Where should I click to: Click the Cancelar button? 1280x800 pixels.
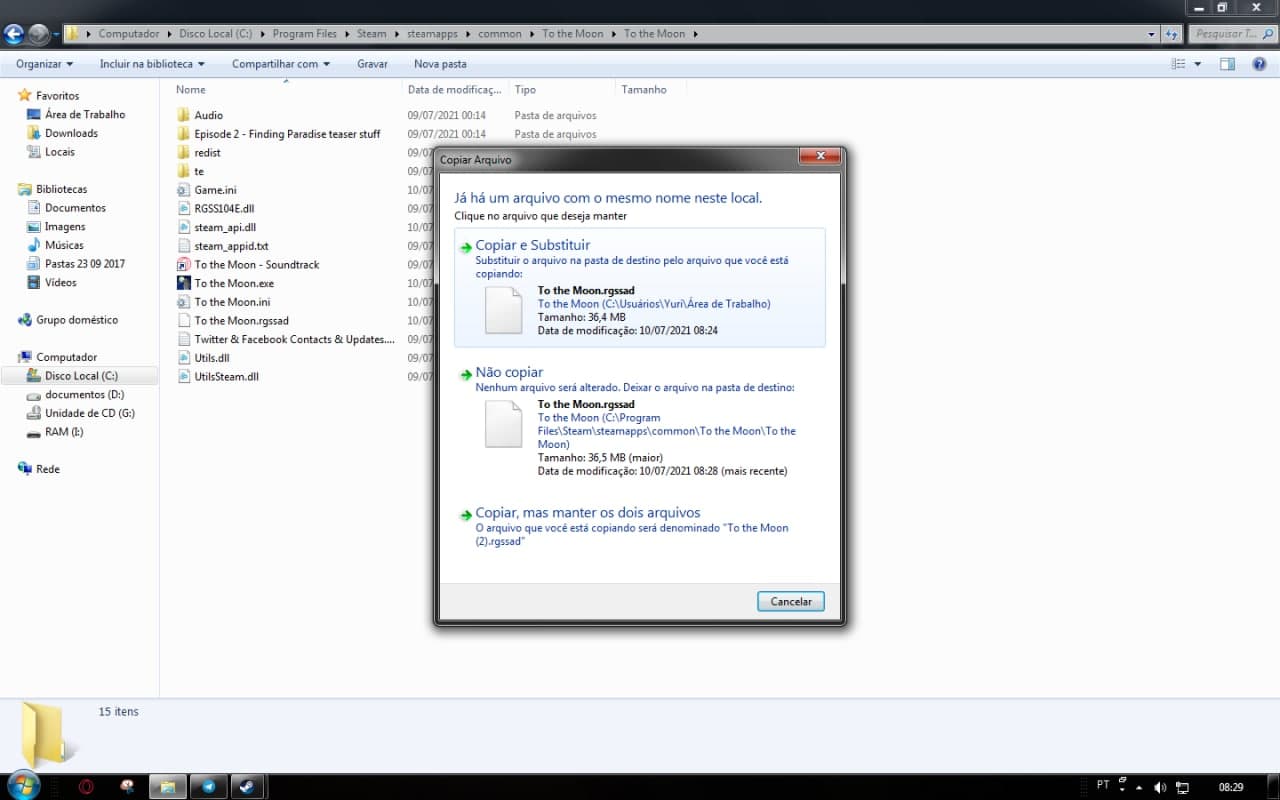pyautogui.click(x=791, y=602)
